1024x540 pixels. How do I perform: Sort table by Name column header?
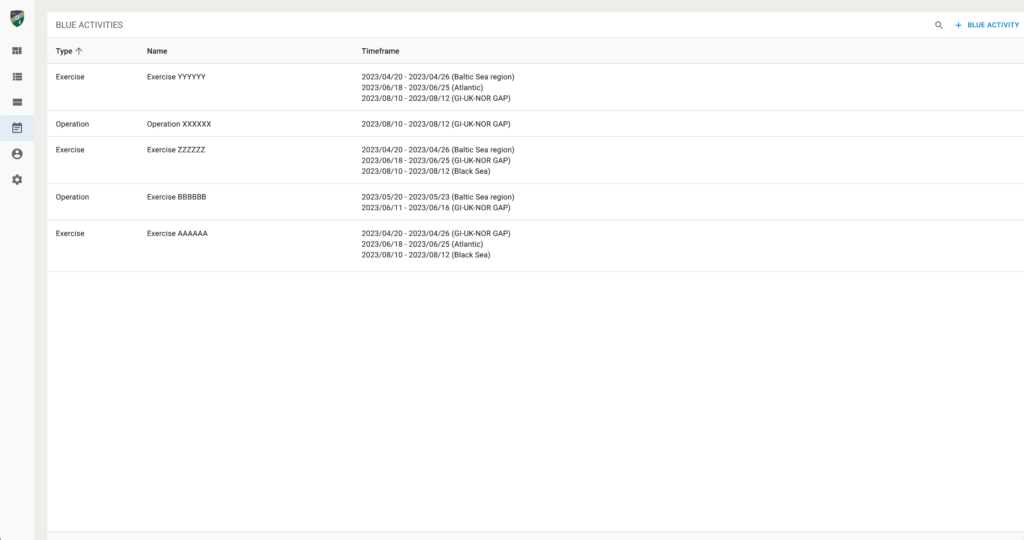pos(156,51)
